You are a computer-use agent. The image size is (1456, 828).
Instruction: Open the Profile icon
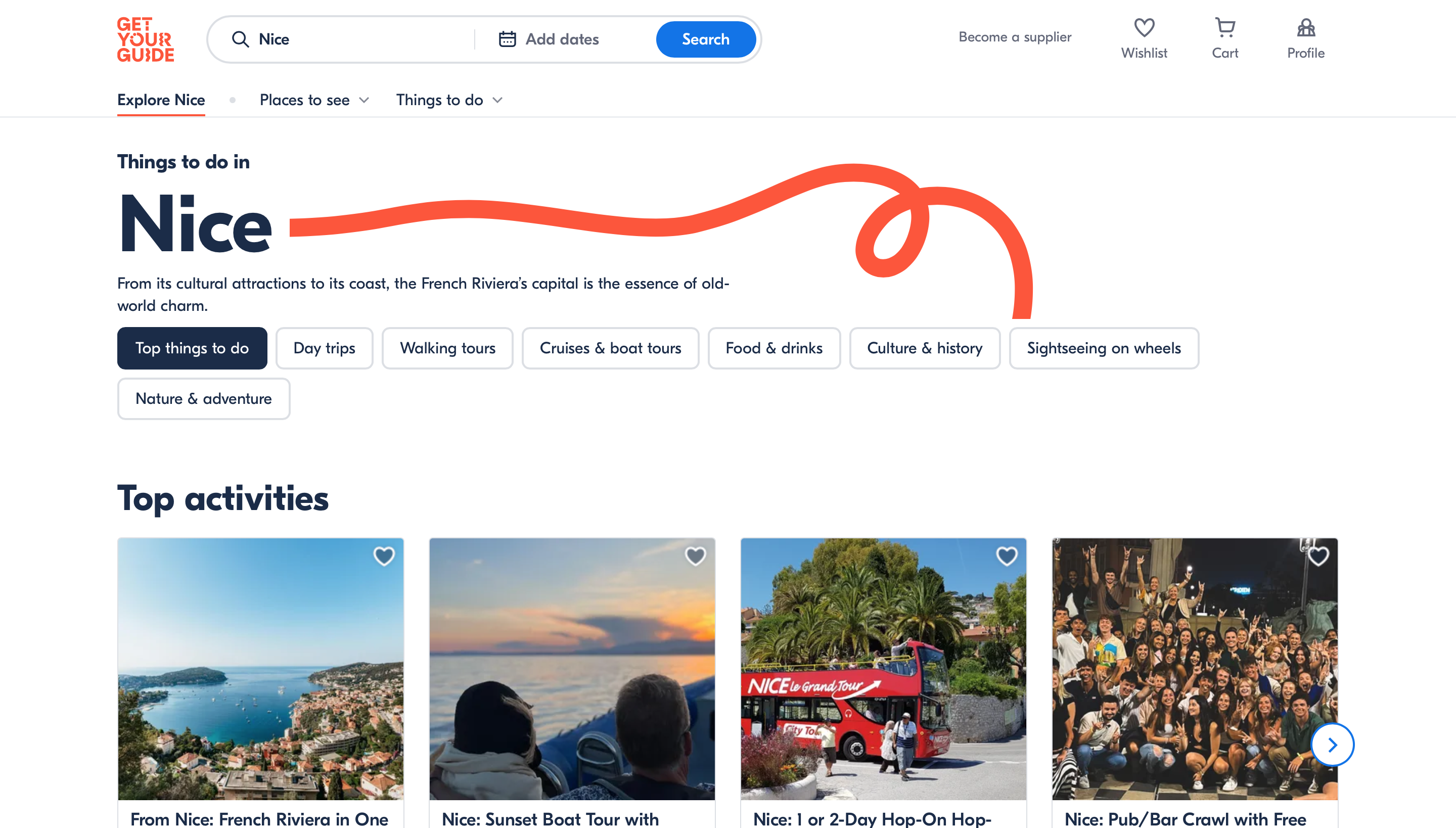[x=1305, y=28]
